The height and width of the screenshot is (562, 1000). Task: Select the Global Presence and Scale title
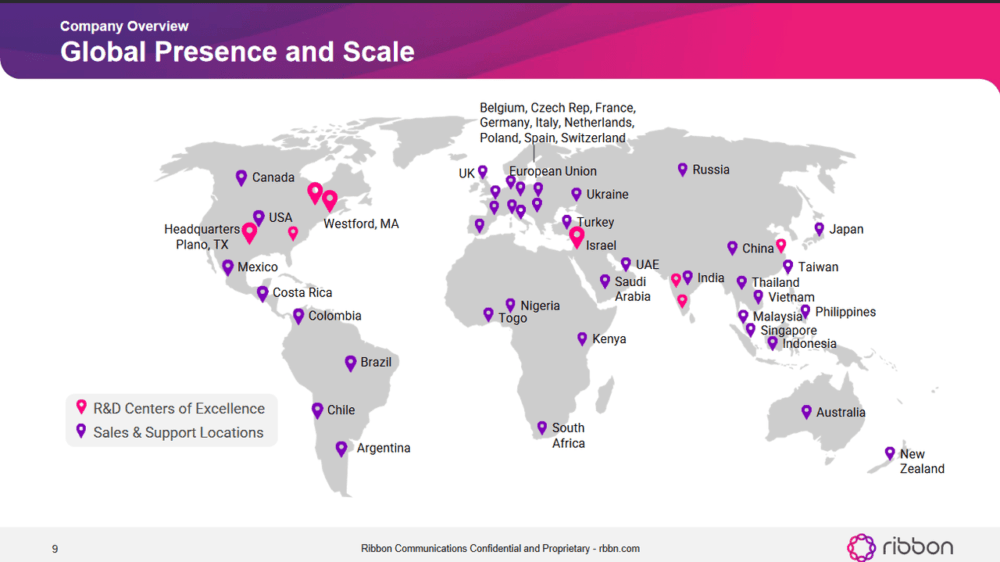click(x=237, y=52)
